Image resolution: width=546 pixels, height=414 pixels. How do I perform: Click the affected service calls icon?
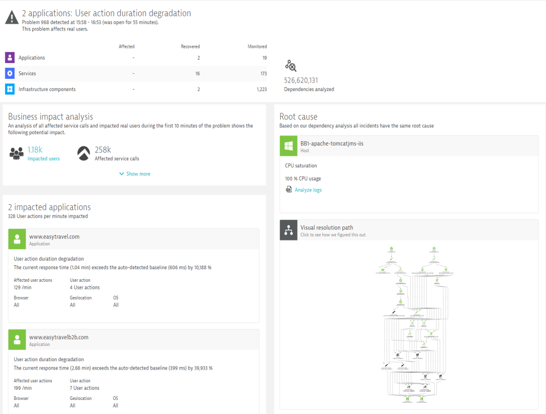click(x=84, y=153)
